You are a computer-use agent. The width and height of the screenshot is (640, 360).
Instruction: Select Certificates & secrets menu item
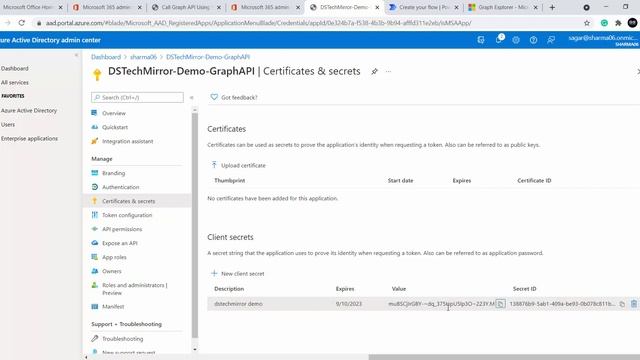(128, 201)
